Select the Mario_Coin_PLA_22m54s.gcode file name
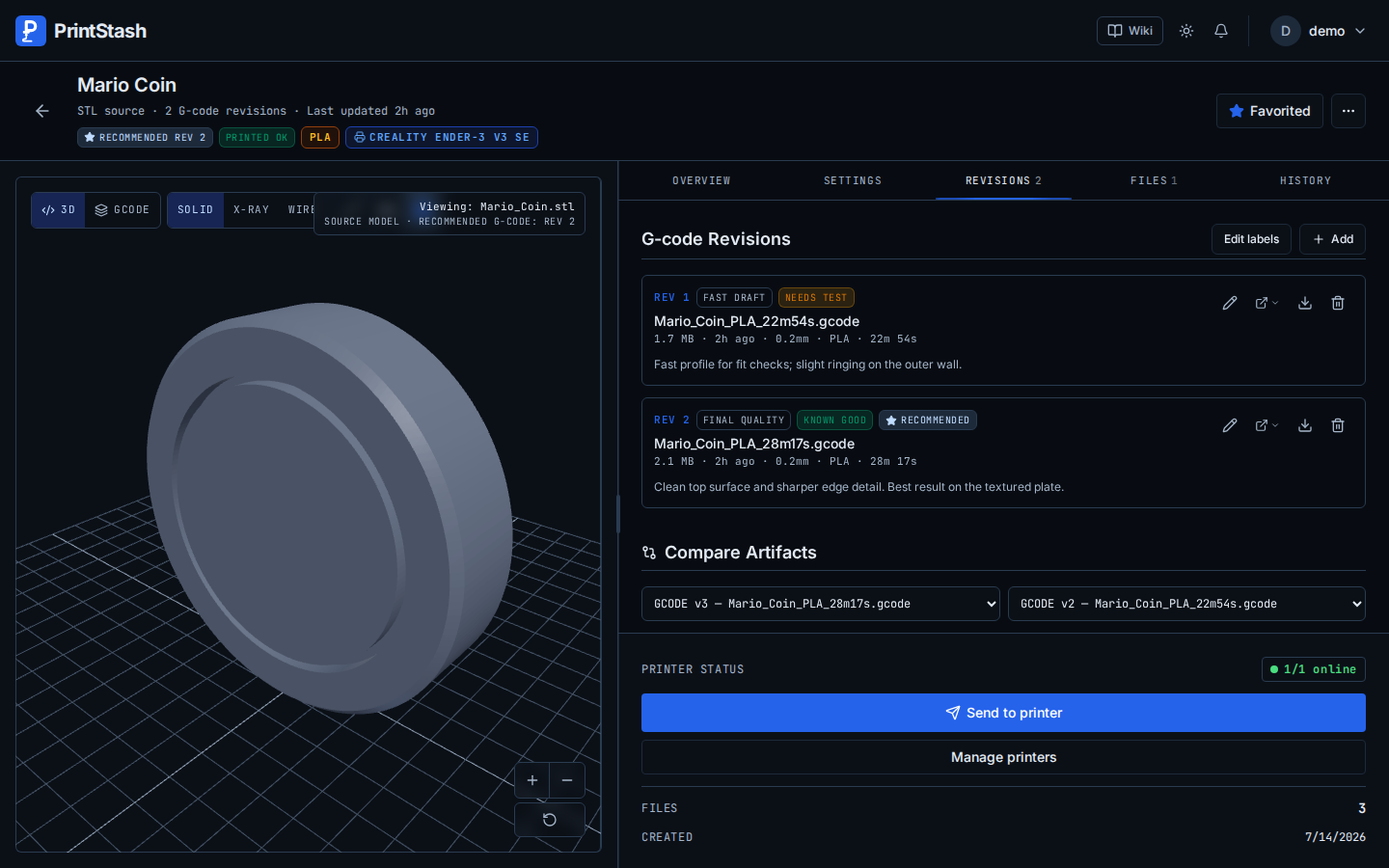 [x=756, y=321]
